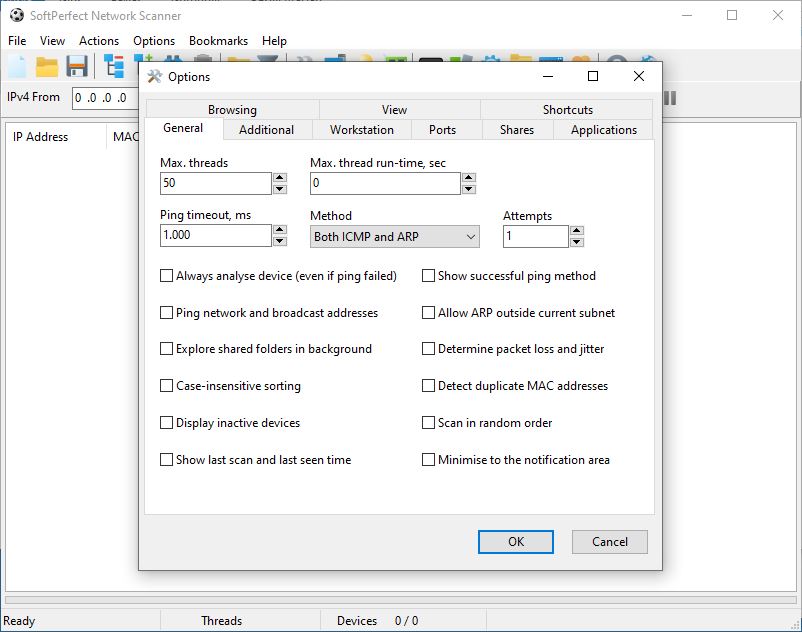This screenshot has width=802, height=632.
Task: Open the Bookmarks menu
Action: (218, 41)
